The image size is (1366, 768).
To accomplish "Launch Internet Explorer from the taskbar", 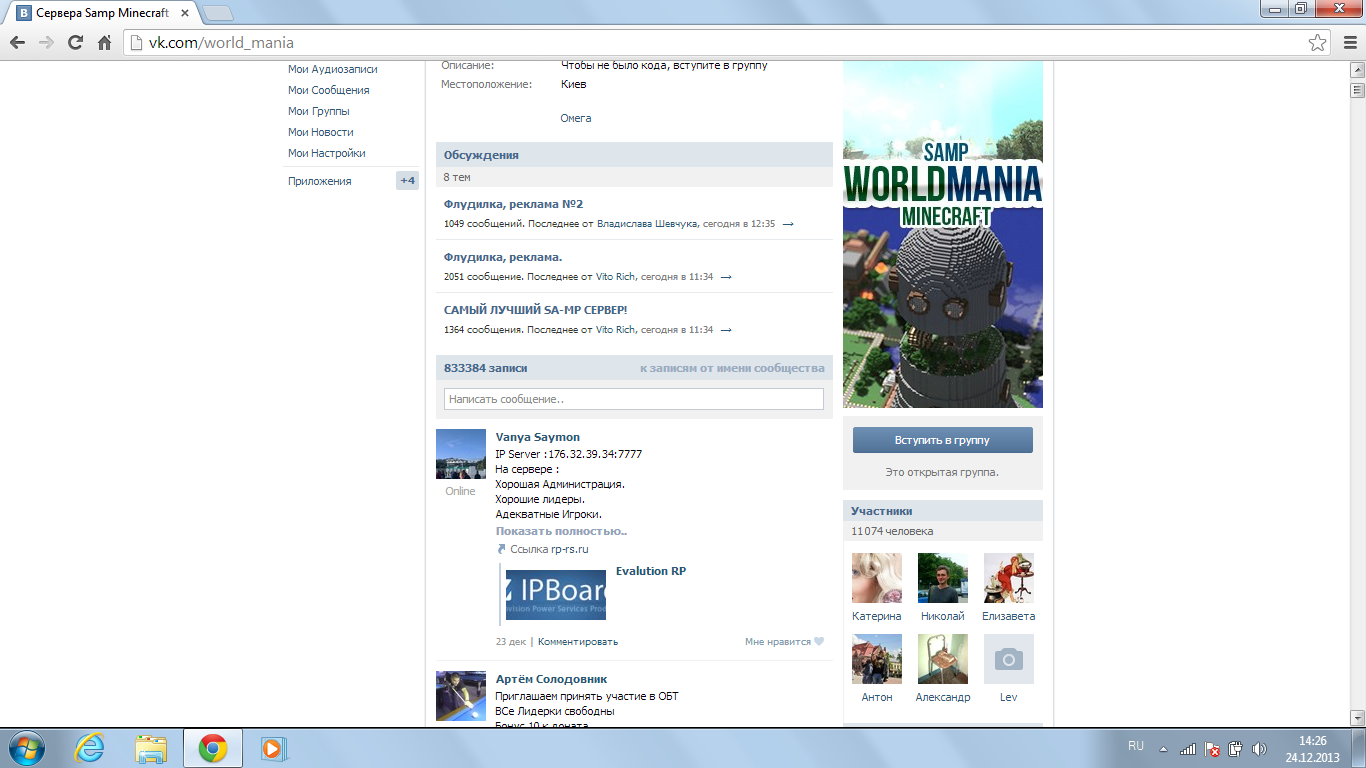I will [89, 748].
